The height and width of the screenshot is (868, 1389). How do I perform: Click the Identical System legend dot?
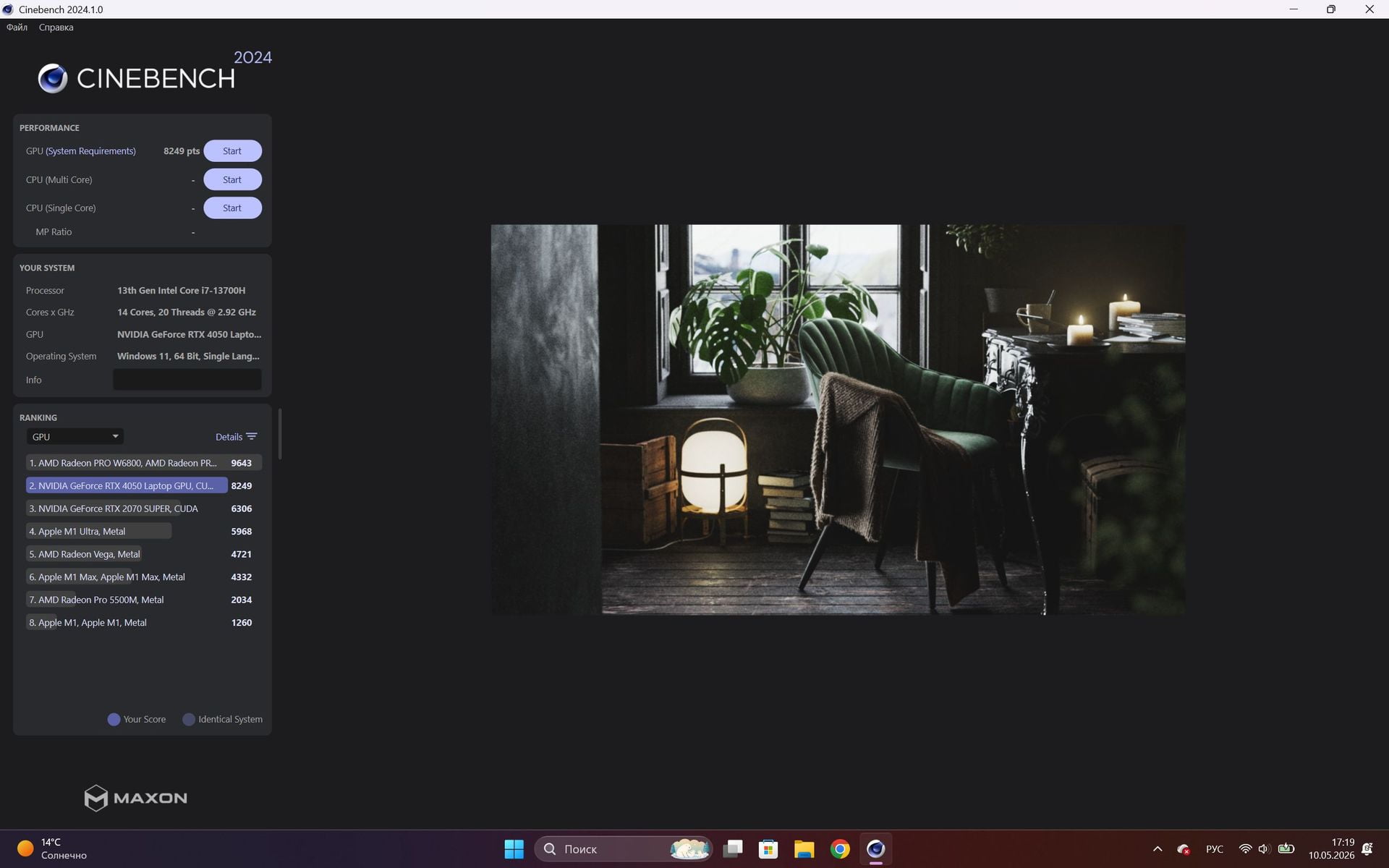pos(189,720)
